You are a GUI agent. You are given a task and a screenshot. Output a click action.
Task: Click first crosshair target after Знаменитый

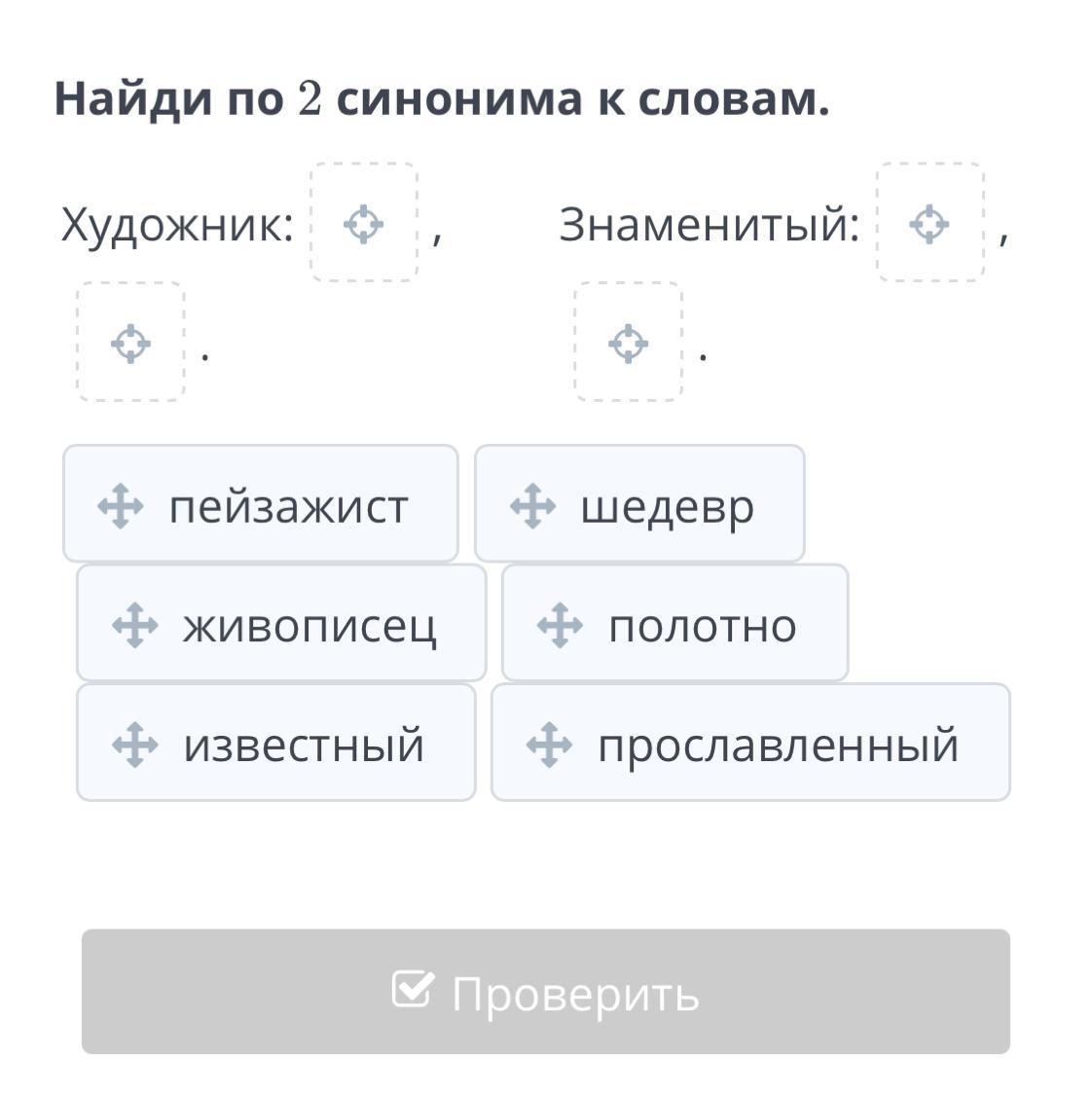(929, 224)
